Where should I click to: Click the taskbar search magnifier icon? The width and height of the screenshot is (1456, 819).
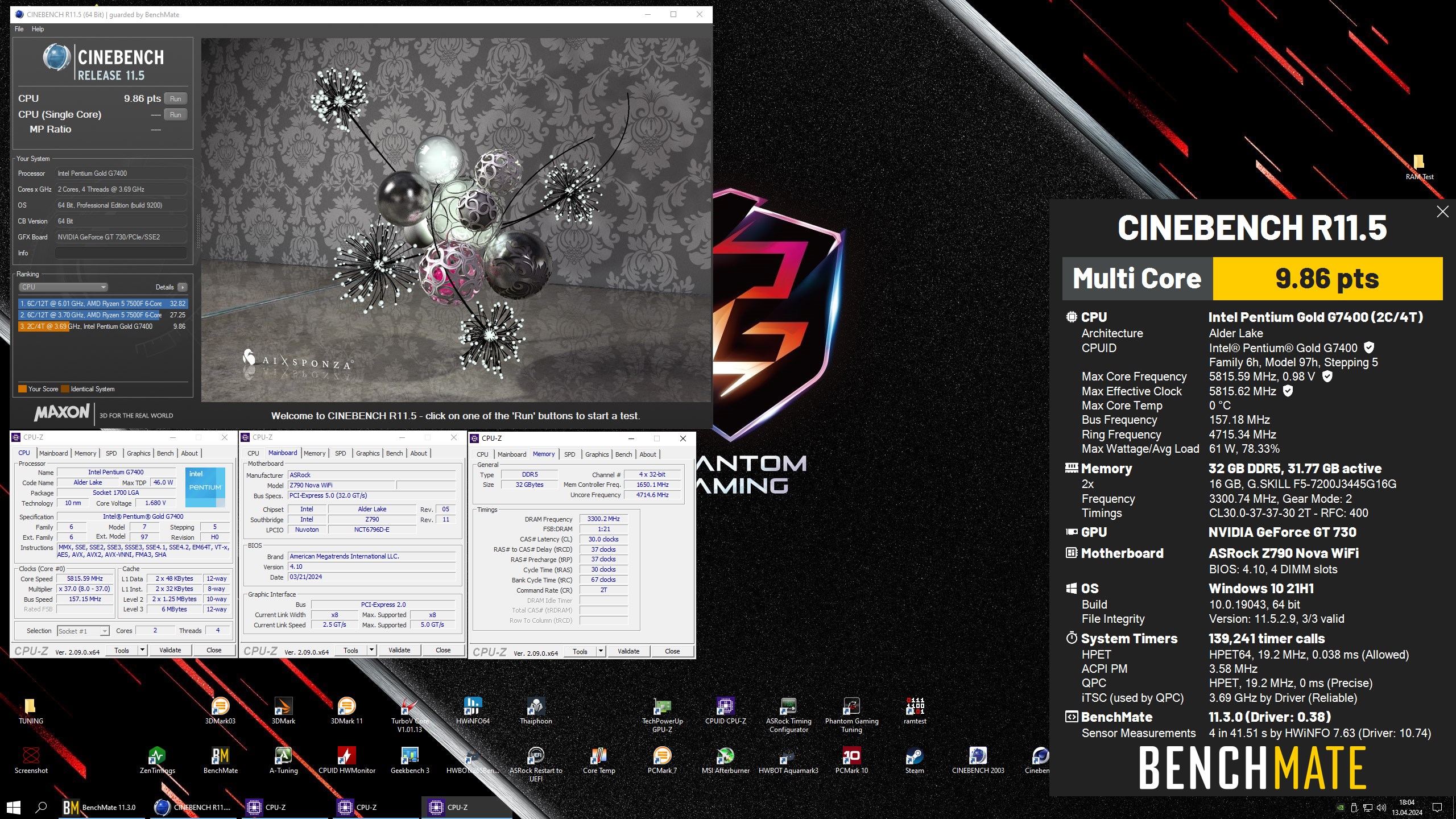point(41,807)
